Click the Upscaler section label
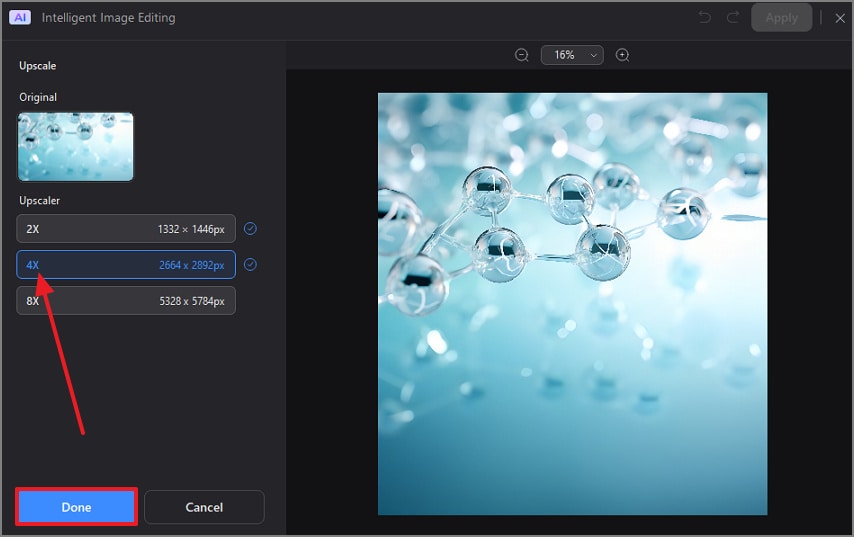The height and width of the screenshot is (537, 854). (x=39, y=200)
